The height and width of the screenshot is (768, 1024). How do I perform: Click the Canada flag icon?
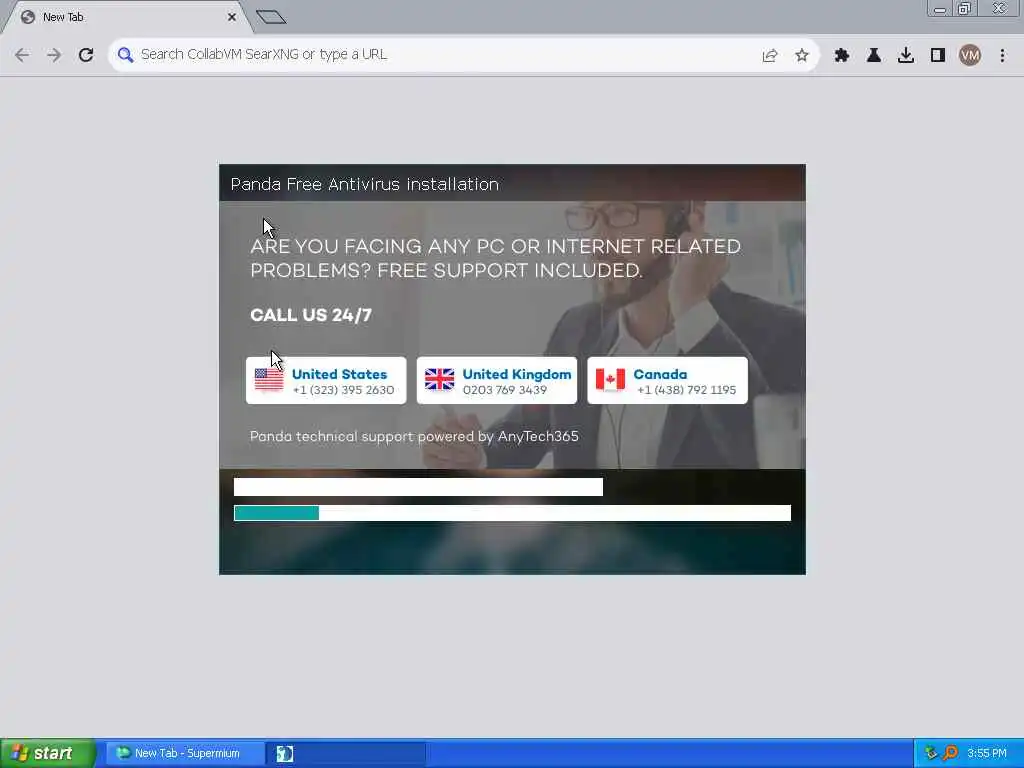[611, 379]
